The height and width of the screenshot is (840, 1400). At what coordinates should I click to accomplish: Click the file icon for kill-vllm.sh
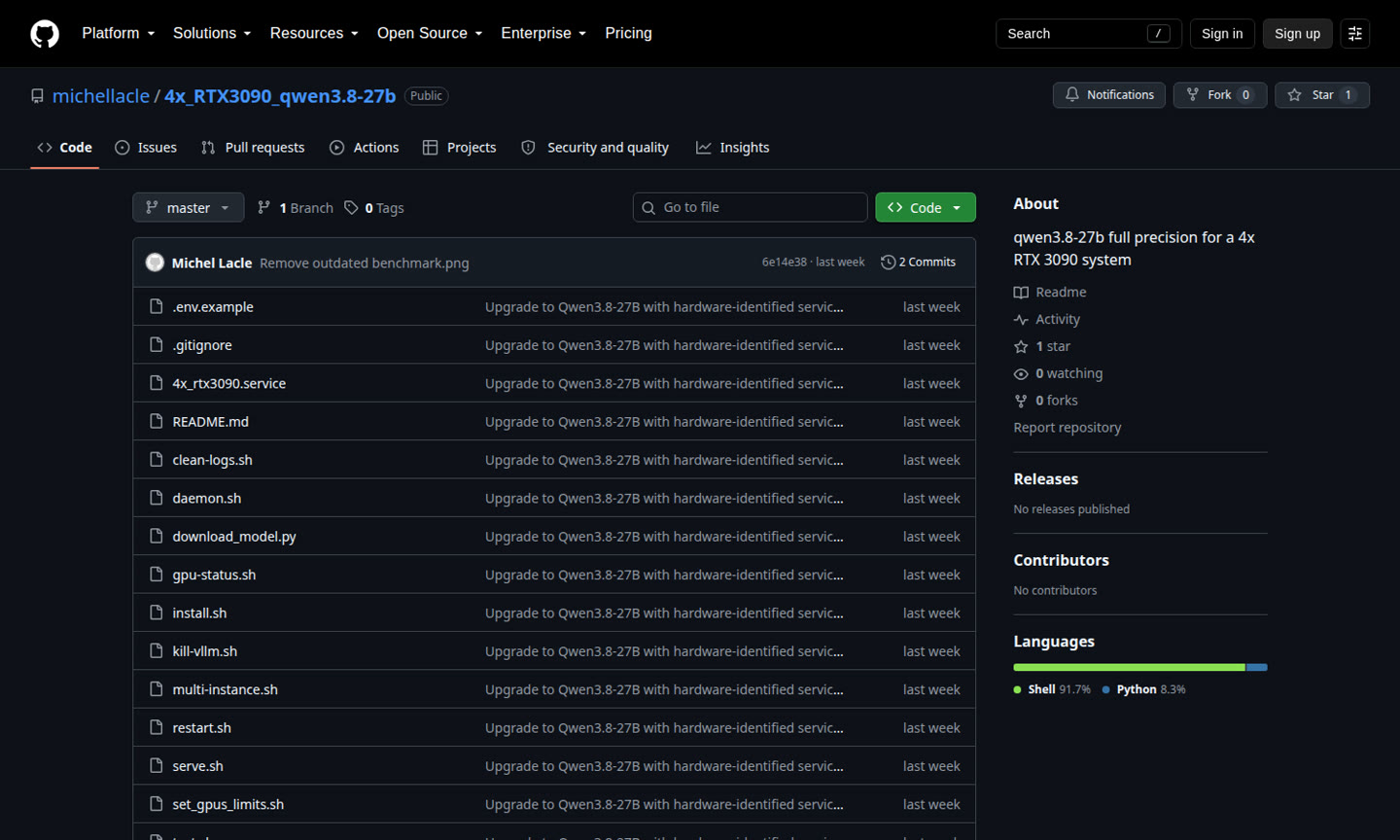156,651
